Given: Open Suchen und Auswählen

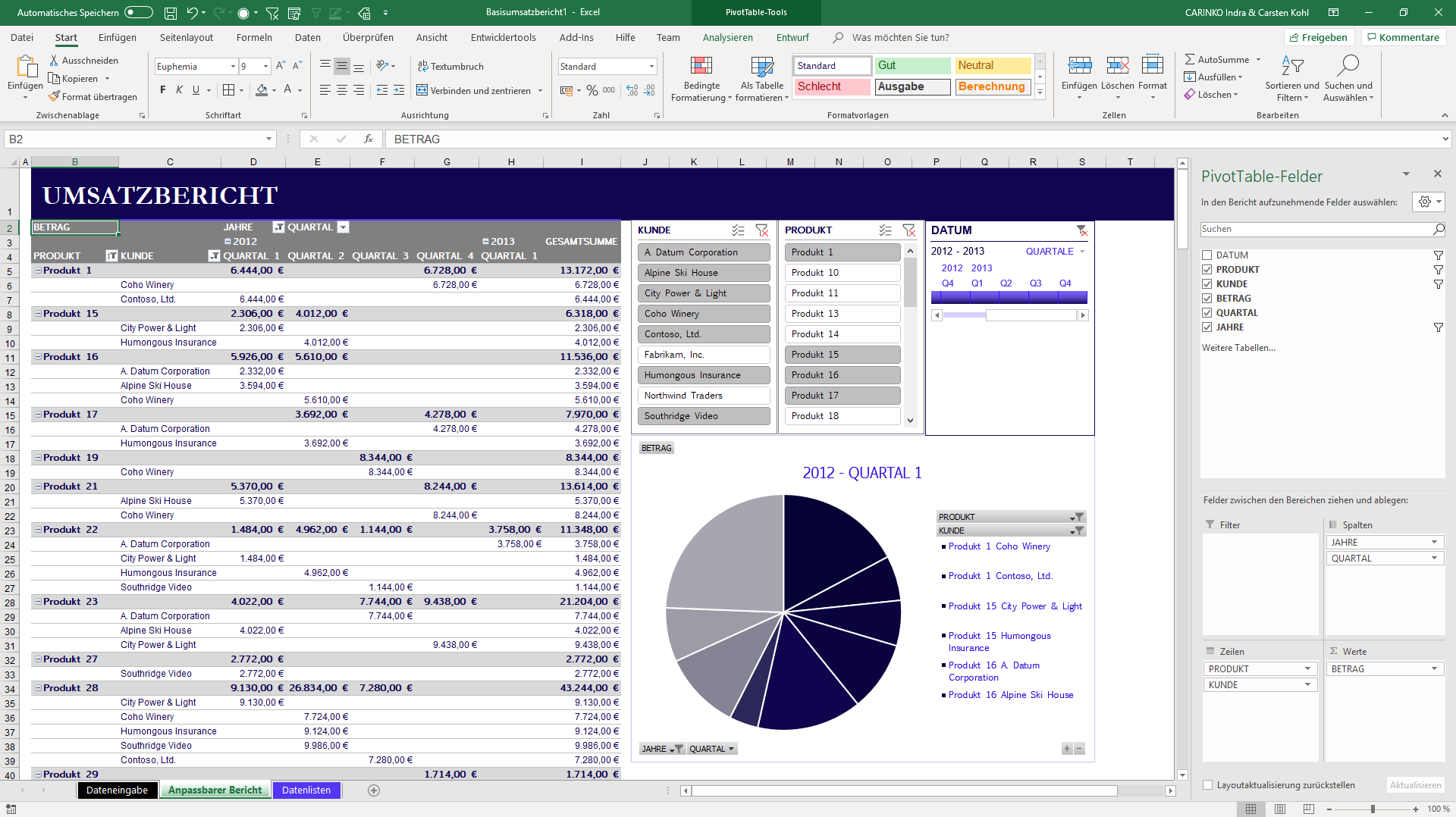Looking at the screenshot, I should click(x=1348, y=79).
